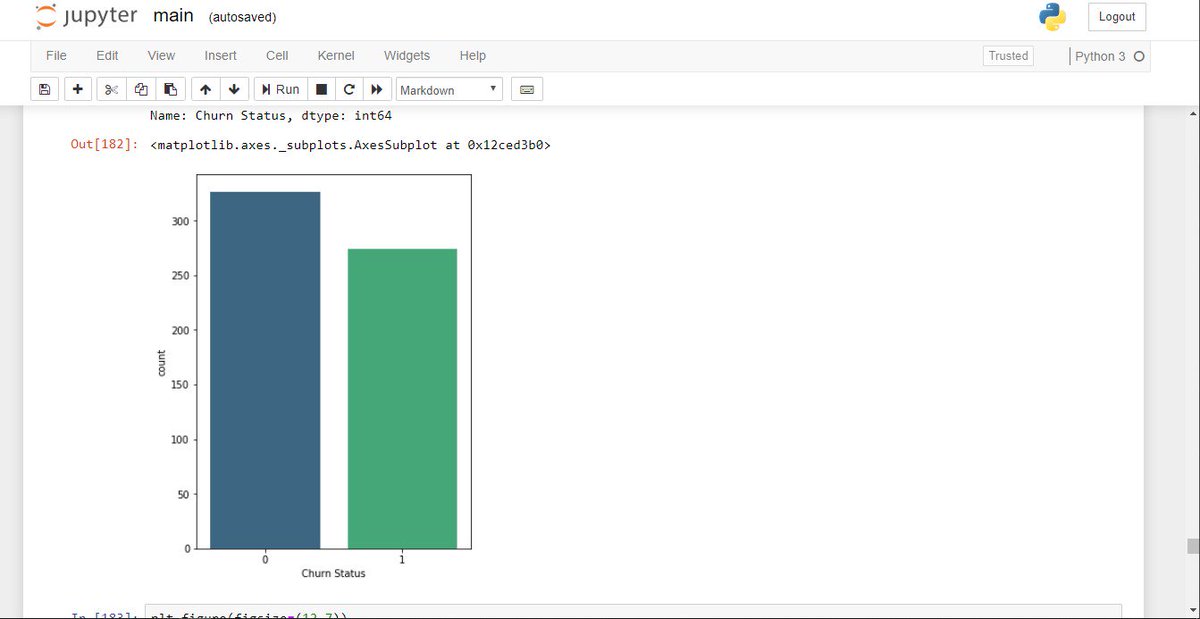
Task: Copy selected cells icon
Action: coord(141,89)
